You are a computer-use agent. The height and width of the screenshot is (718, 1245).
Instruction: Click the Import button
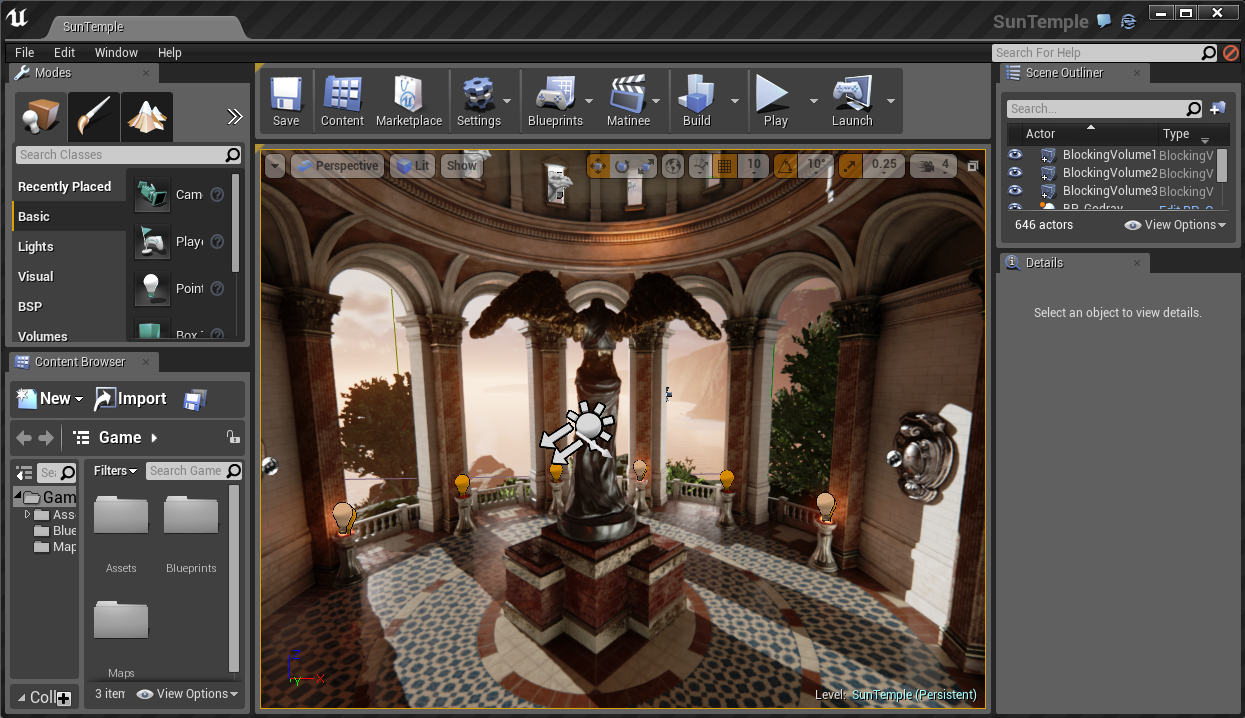[x=130, y=398]
